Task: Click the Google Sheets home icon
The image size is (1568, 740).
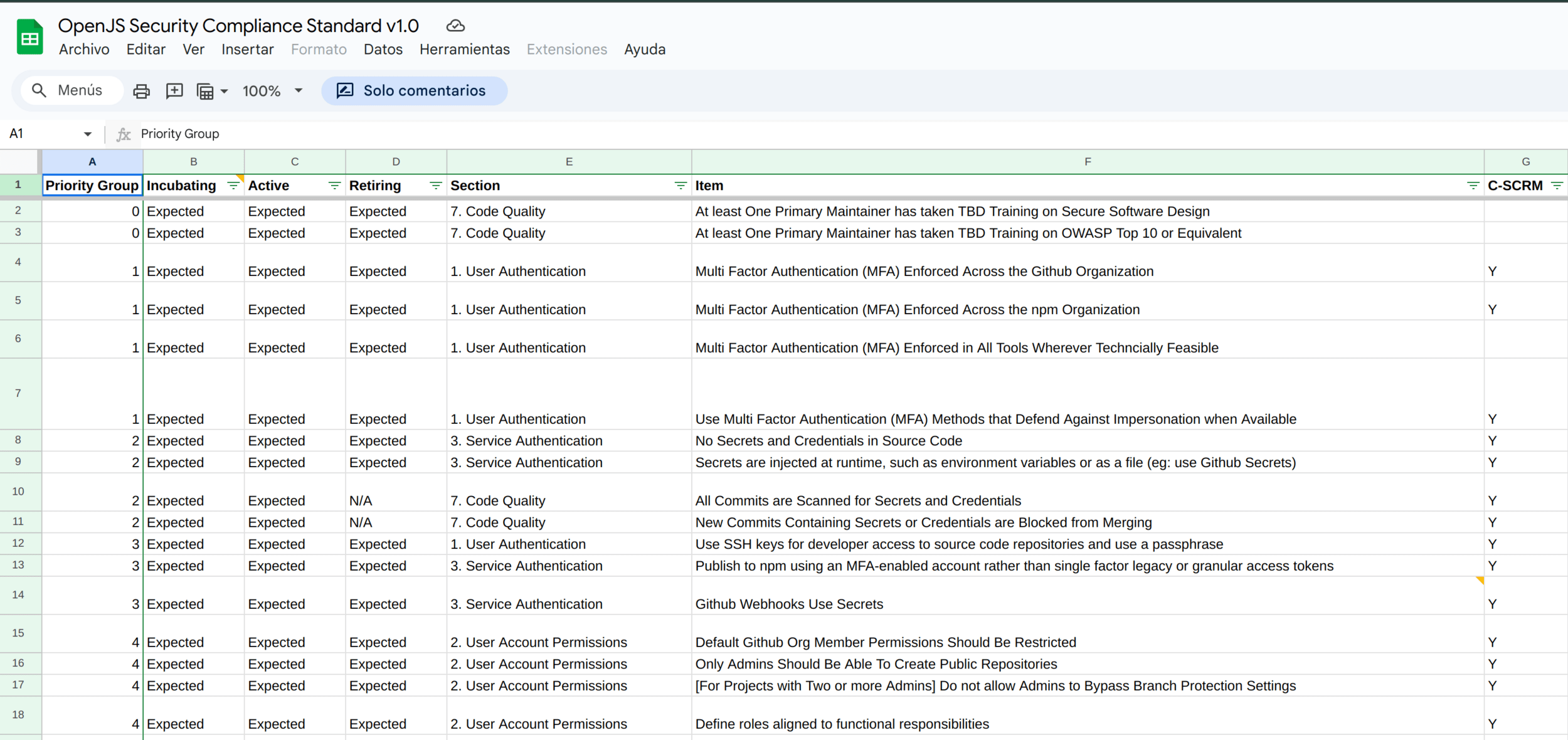Action: coord(29,38)
